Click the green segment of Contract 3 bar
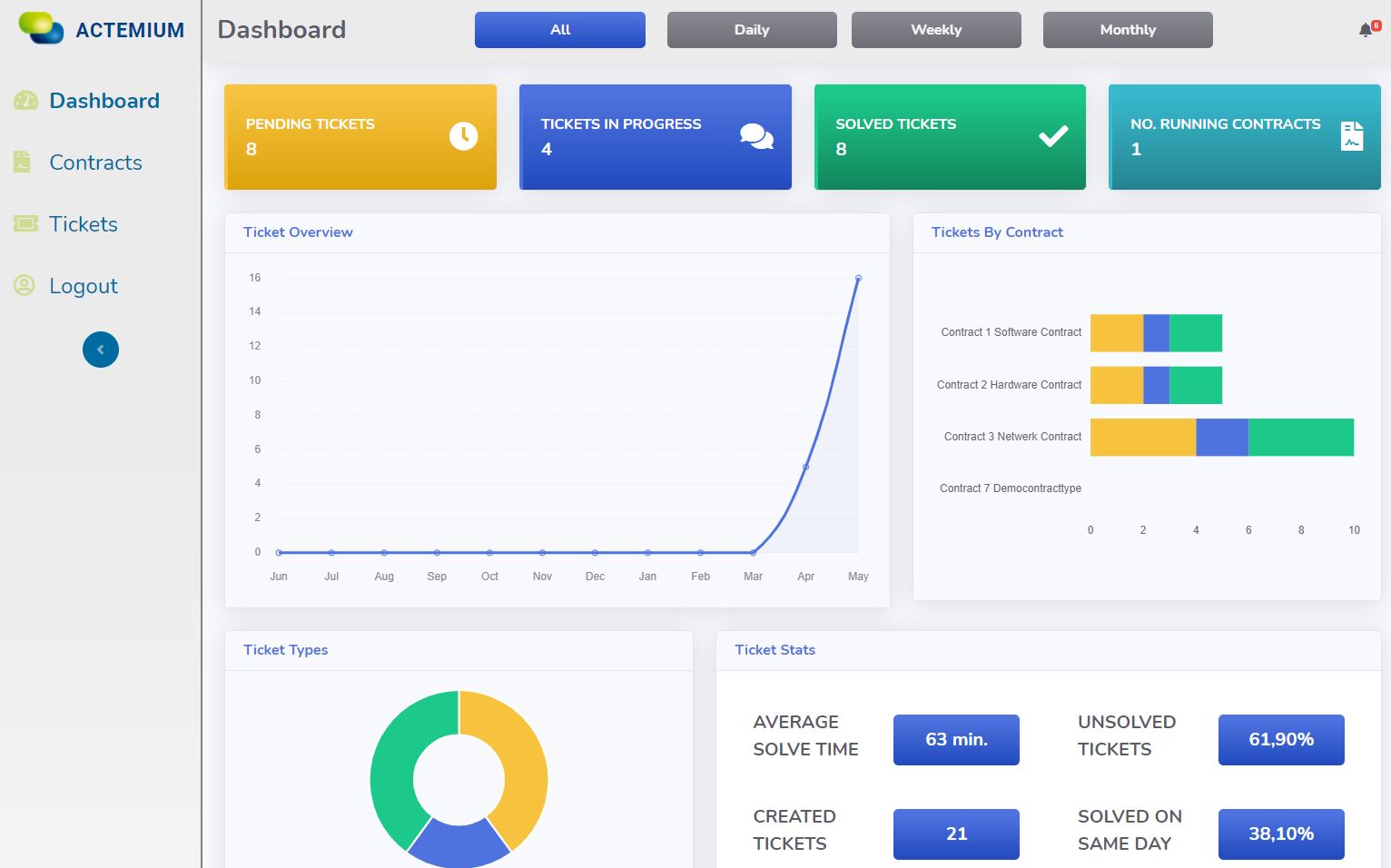 (x=1300, y=437)
